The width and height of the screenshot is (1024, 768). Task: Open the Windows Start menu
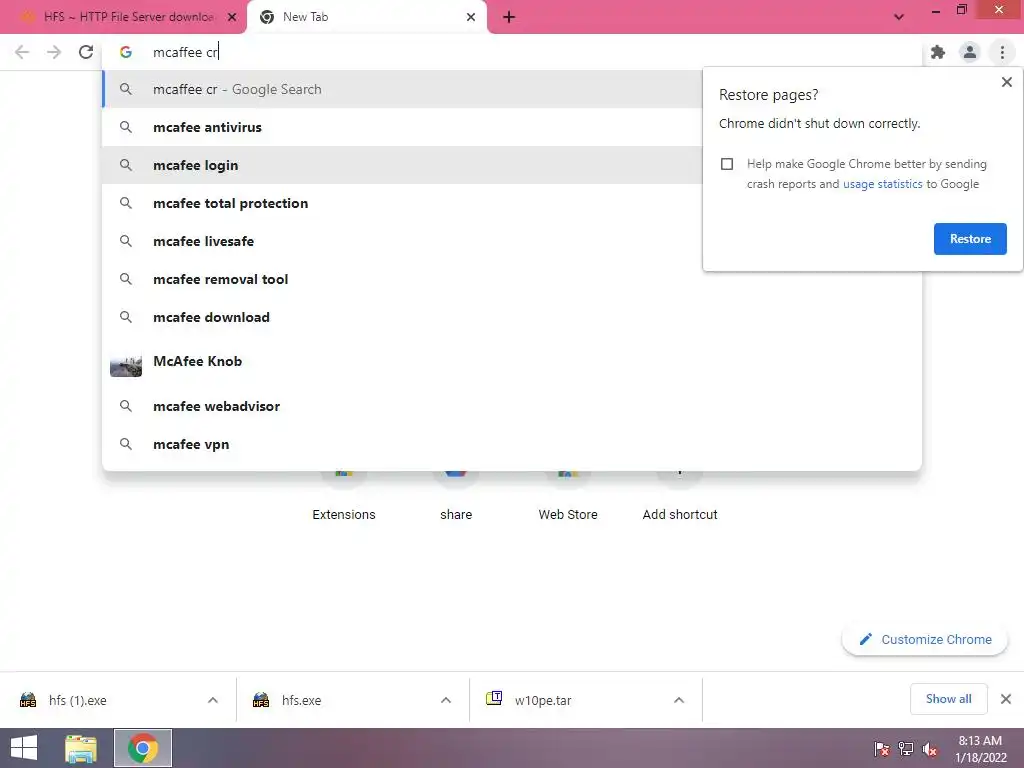point(24,748)
